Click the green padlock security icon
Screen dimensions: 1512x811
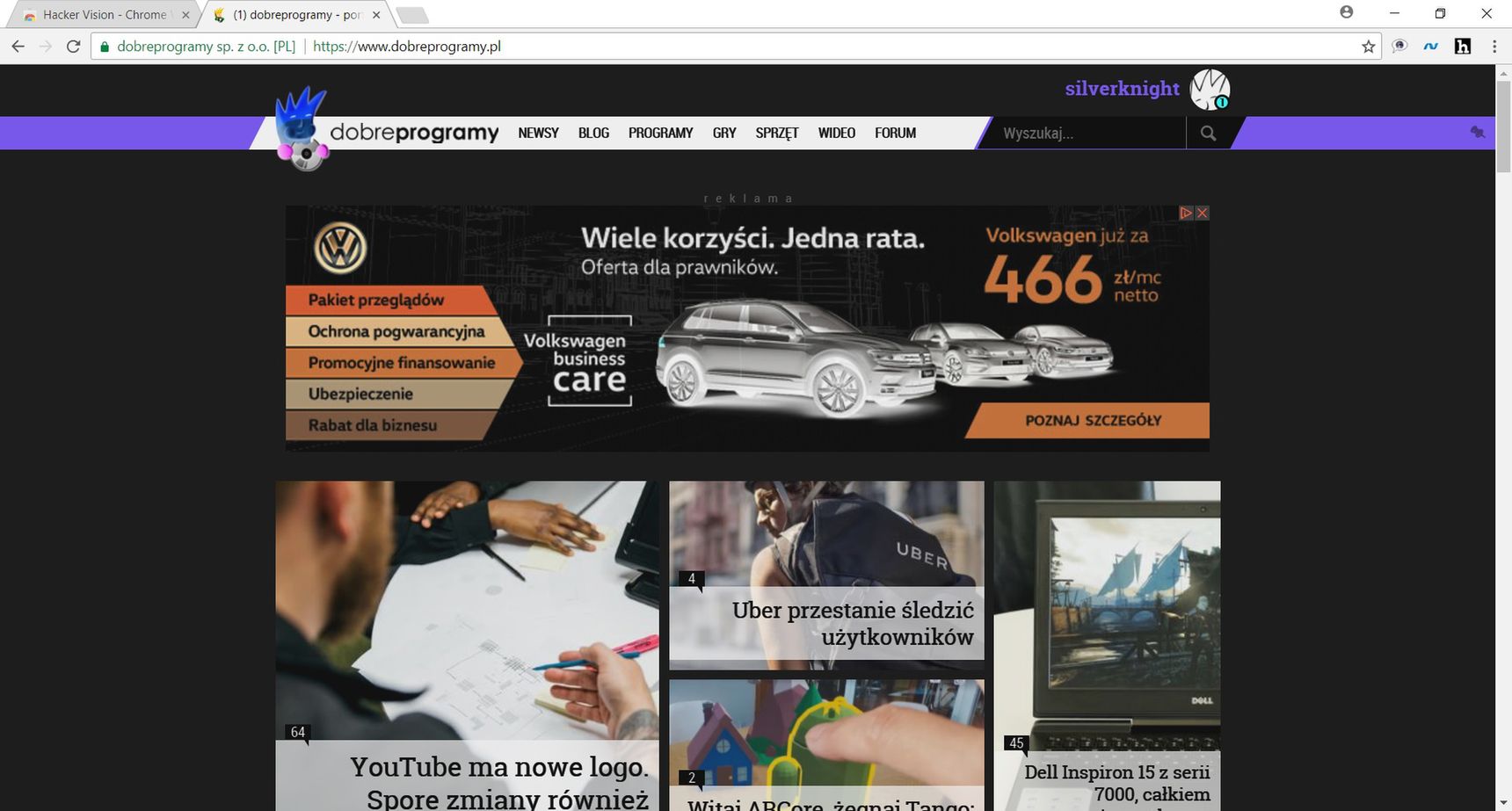coord(105,47)
